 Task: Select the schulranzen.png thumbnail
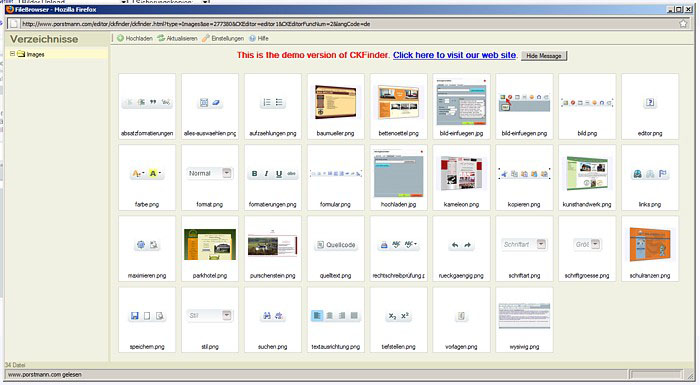650,249
